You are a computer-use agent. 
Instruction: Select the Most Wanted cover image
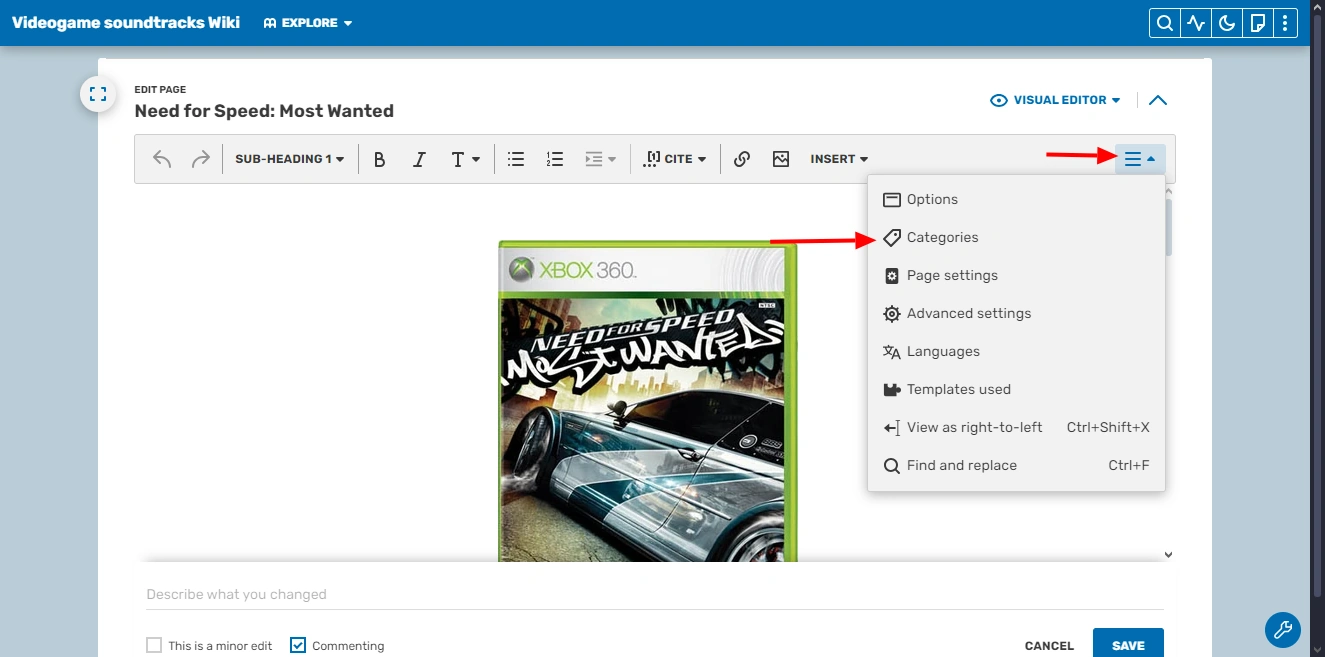pos(648,401)
